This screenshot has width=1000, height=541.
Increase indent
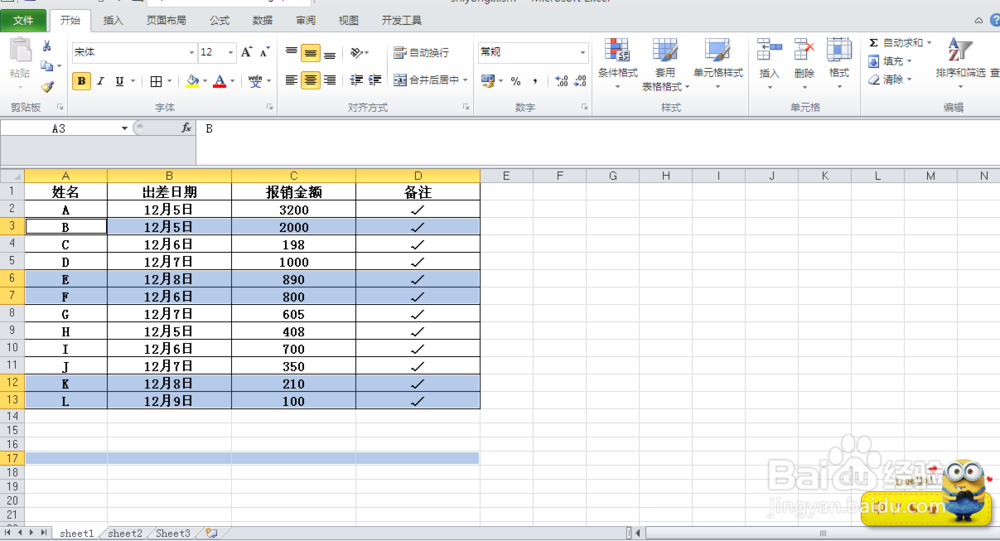pyautogui.click(x=375, y=80)
